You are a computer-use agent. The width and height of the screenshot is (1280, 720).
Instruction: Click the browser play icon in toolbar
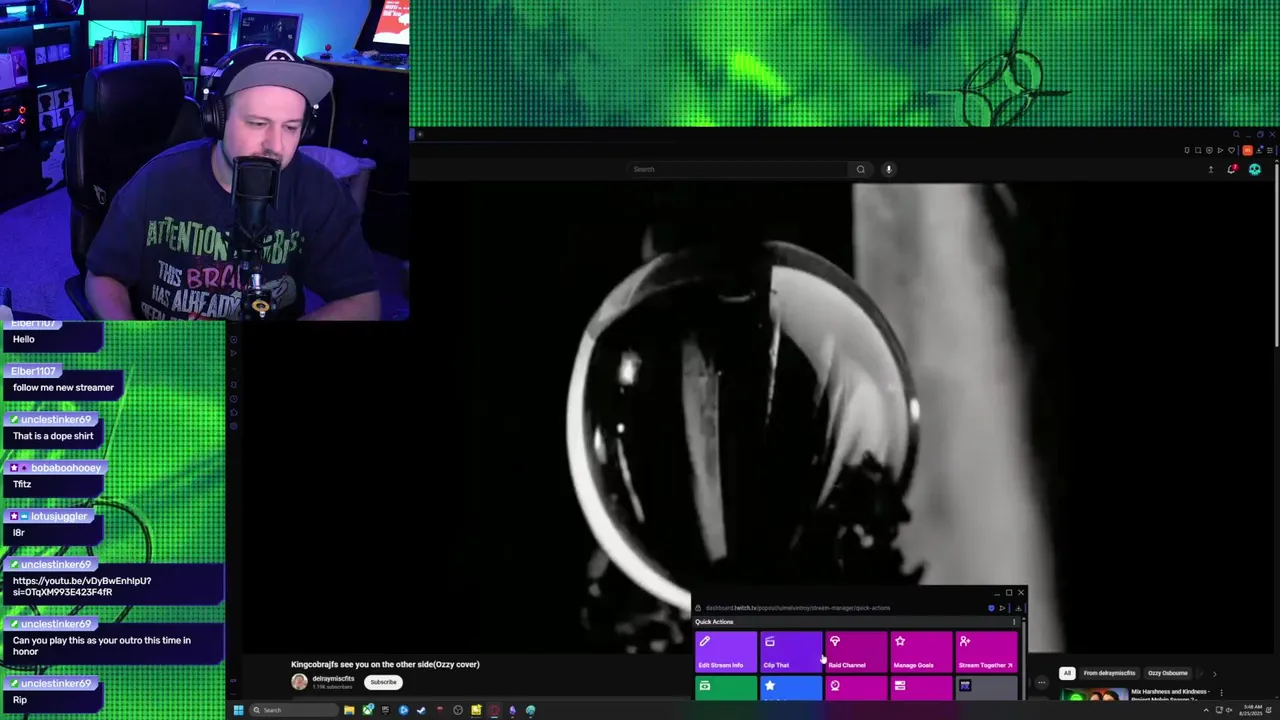tap(1220, 150)
